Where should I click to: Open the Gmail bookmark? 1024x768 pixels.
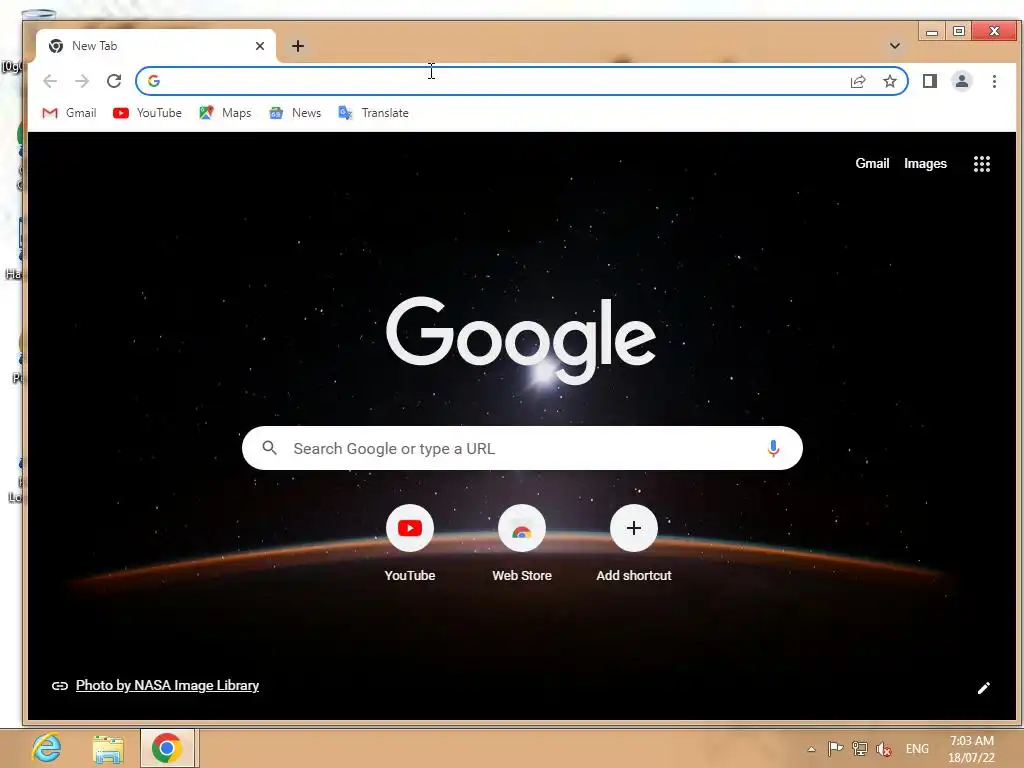tap(69, 113)
